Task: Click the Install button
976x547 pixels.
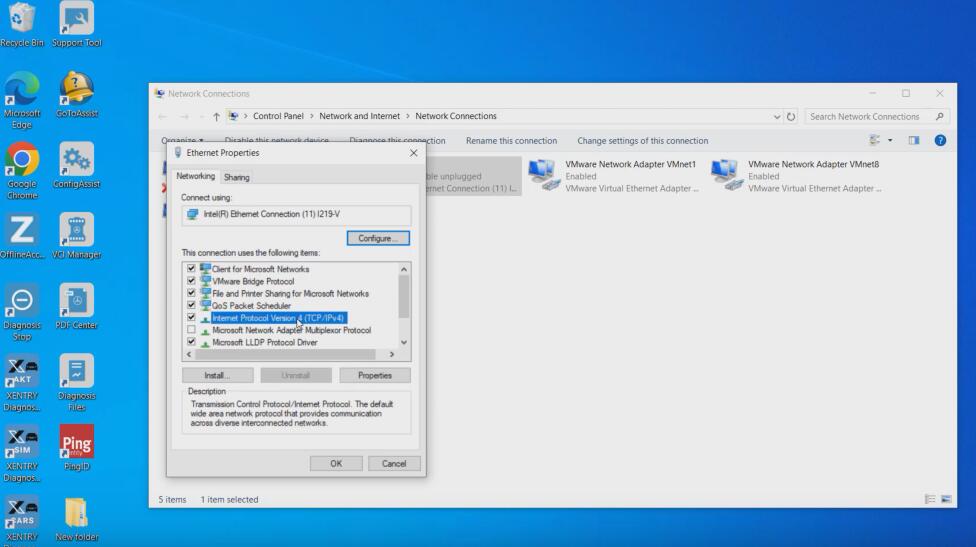Action: (217, 375)
